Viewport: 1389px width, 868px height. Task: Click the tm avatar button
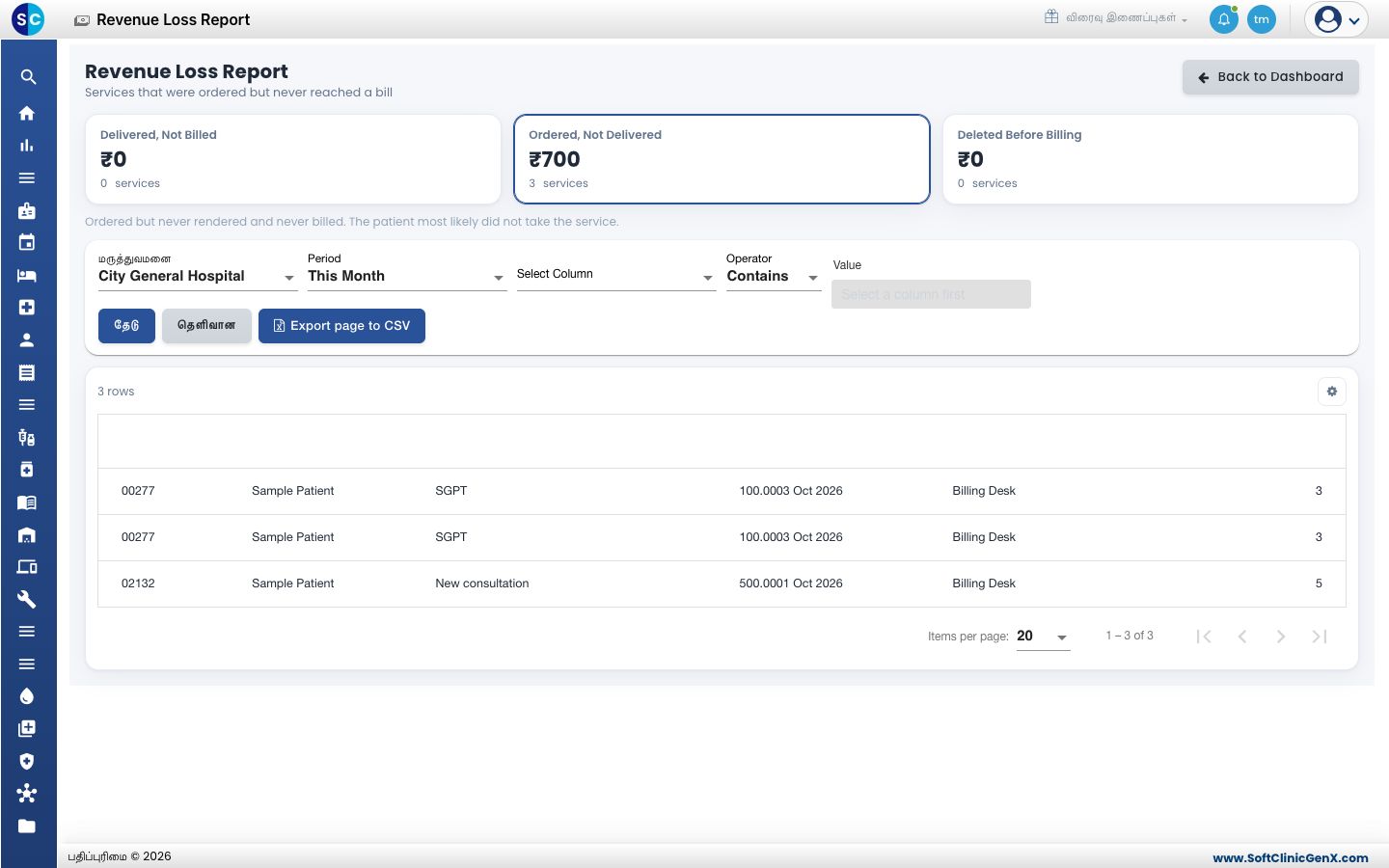click(x=1262, y=19)
